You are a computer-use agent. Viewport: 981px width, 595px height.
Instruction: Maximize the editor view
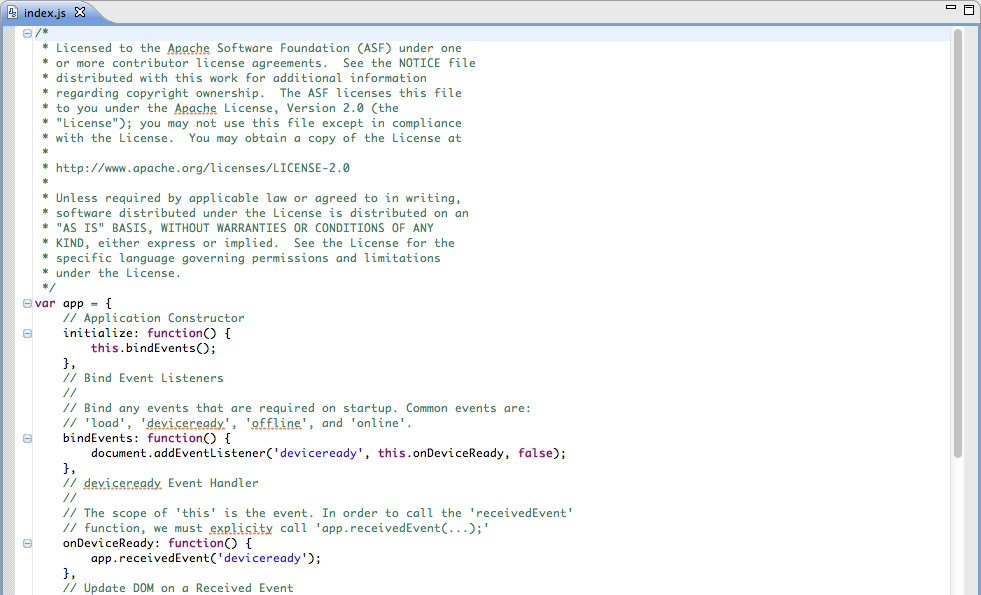coord(968,8)
